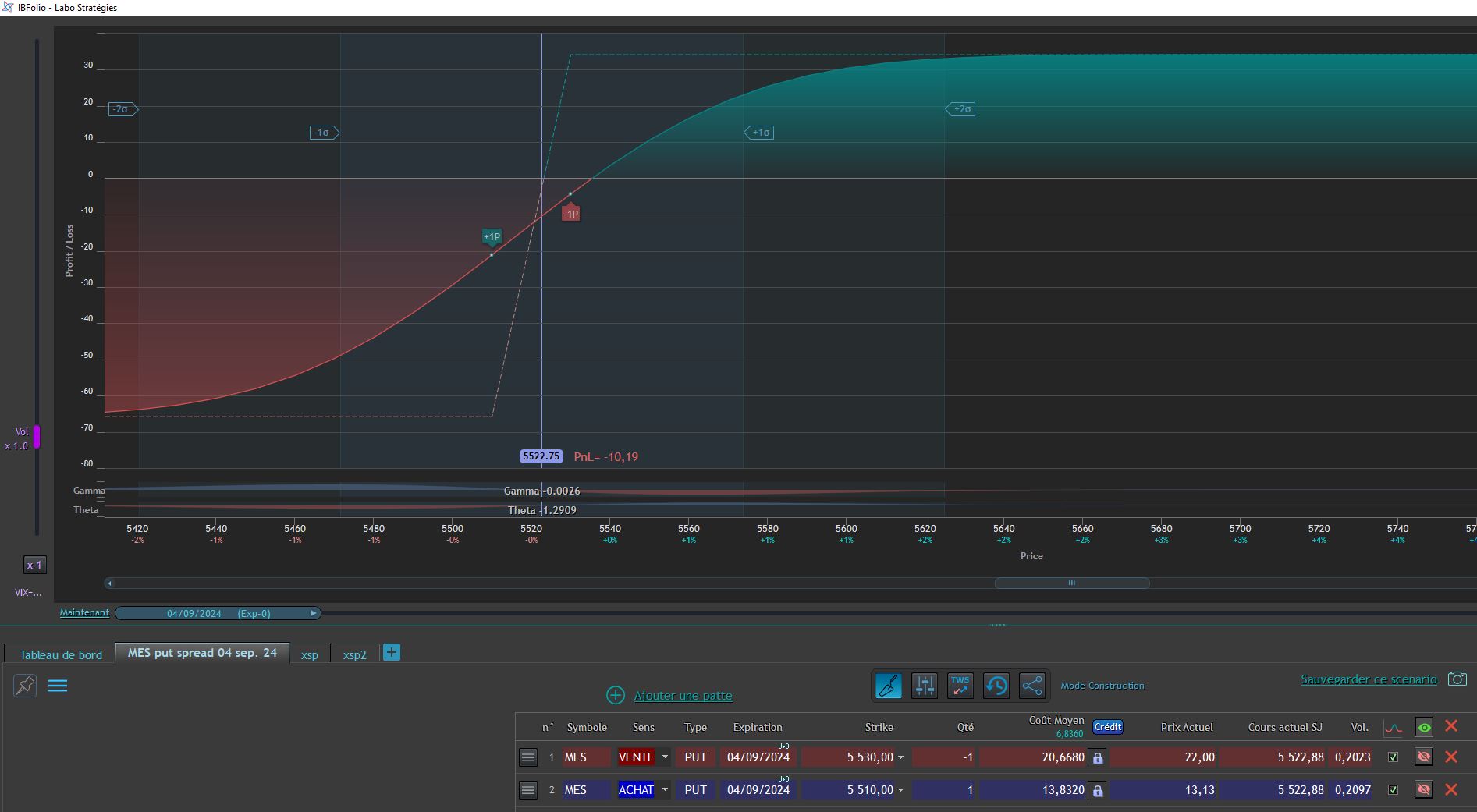Open the history clock icon

(x=996, y=686)
